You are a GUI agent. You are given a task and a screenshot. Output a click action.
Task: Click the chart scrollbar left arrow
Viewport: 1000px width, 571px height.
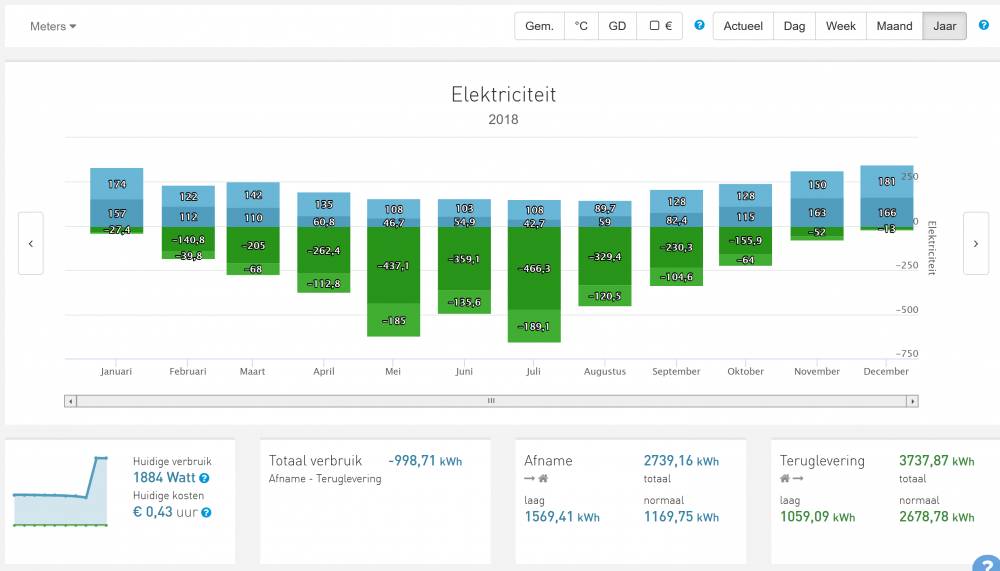point(70,401)
